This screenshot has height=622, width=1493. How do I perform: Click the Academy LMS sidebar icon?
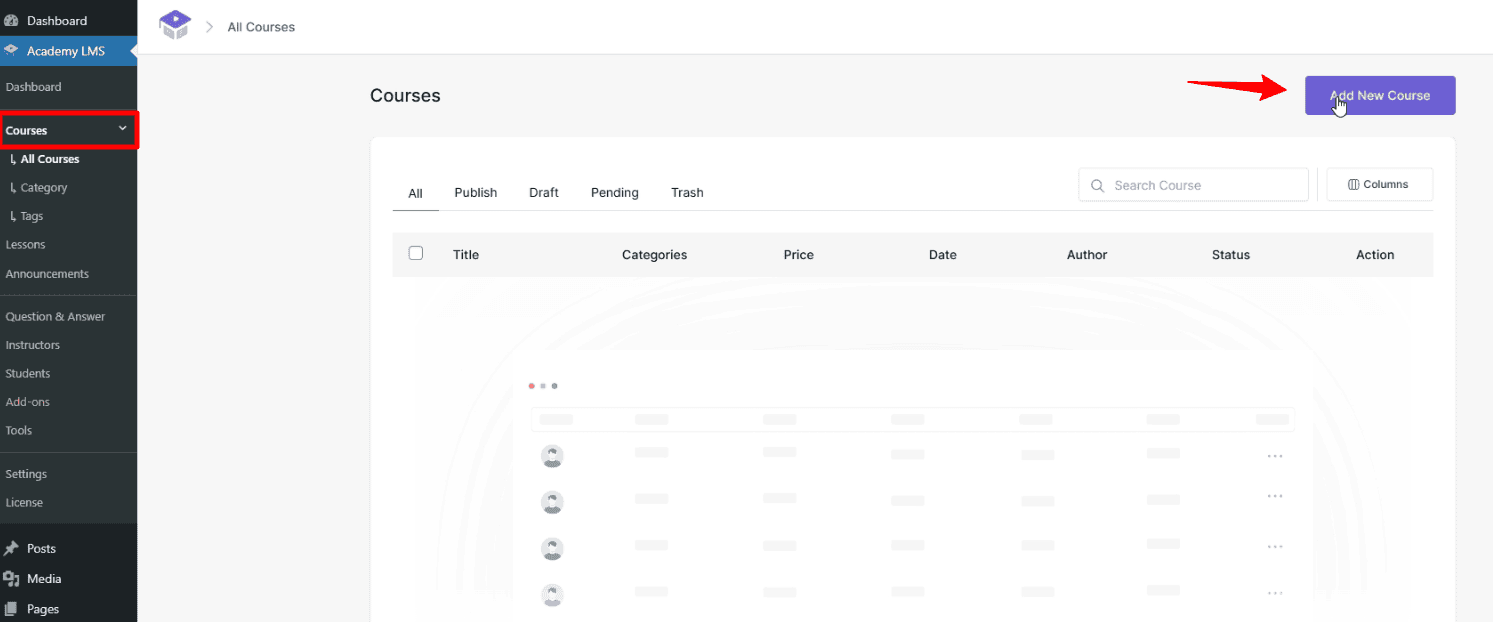point(11,51)
